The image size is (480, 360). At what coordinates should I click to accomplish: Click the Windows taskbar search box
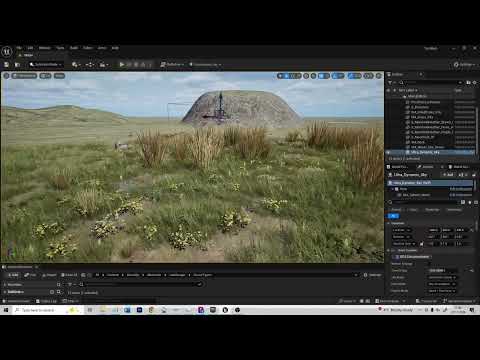tap(47, 310)
